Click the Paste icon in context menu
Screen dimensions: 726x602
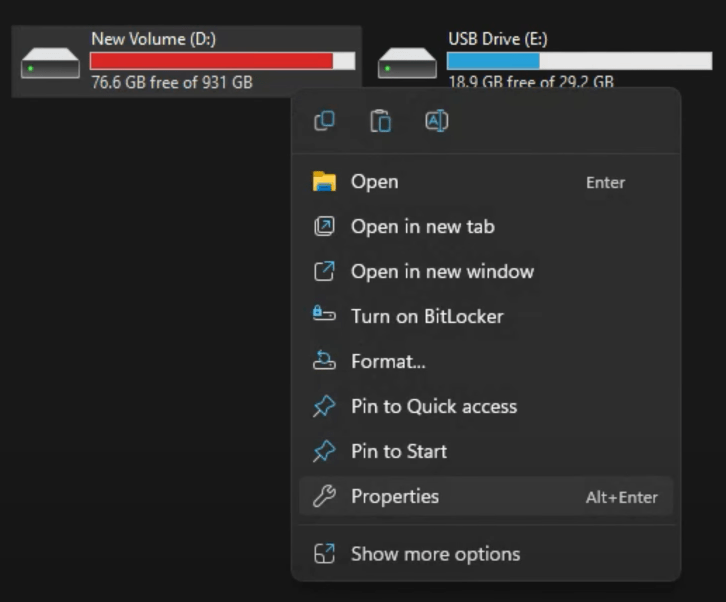click(380, 121)
